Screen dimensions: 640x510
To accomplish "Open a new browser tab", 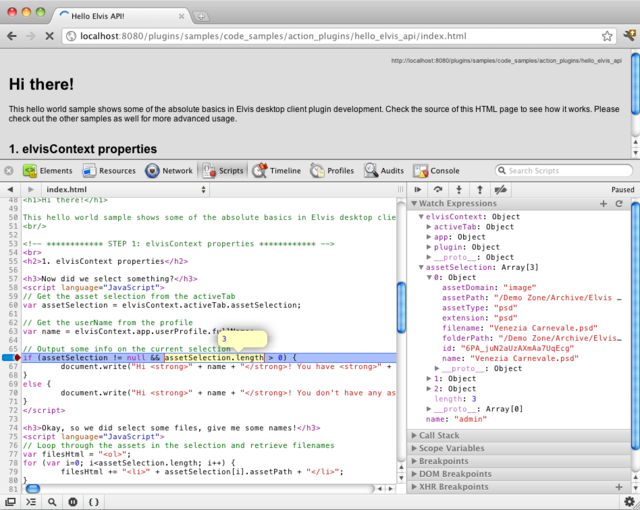I will click(200, 16).
